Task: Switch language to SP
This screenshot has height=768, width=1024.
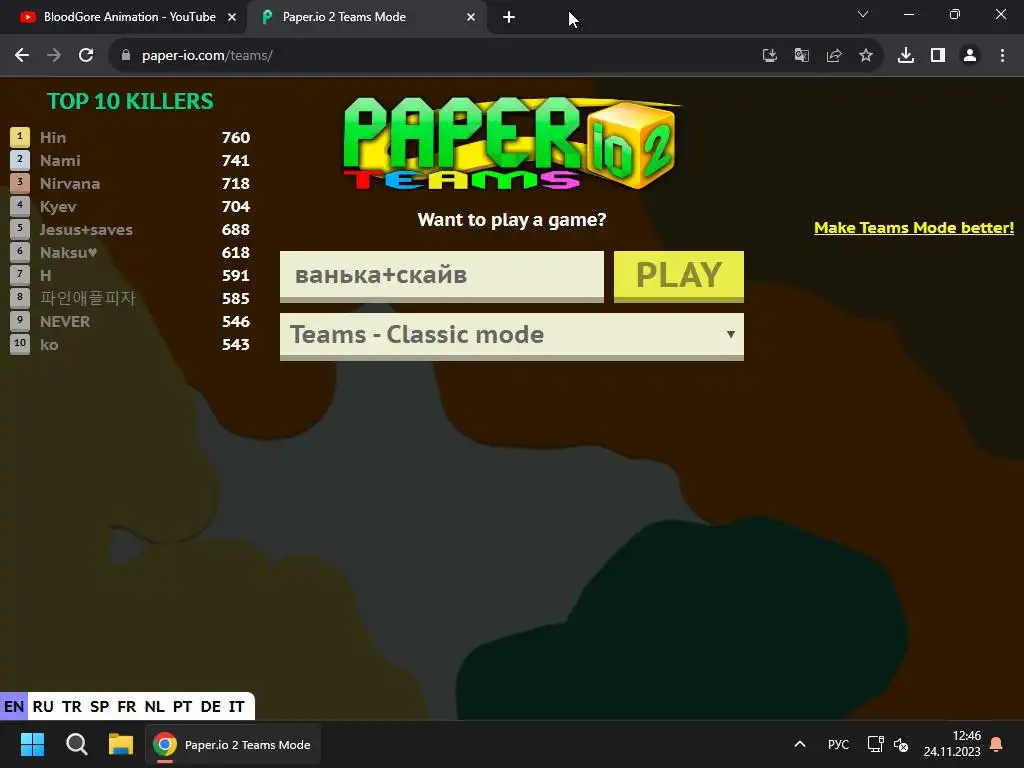Action: pos(100,707)
